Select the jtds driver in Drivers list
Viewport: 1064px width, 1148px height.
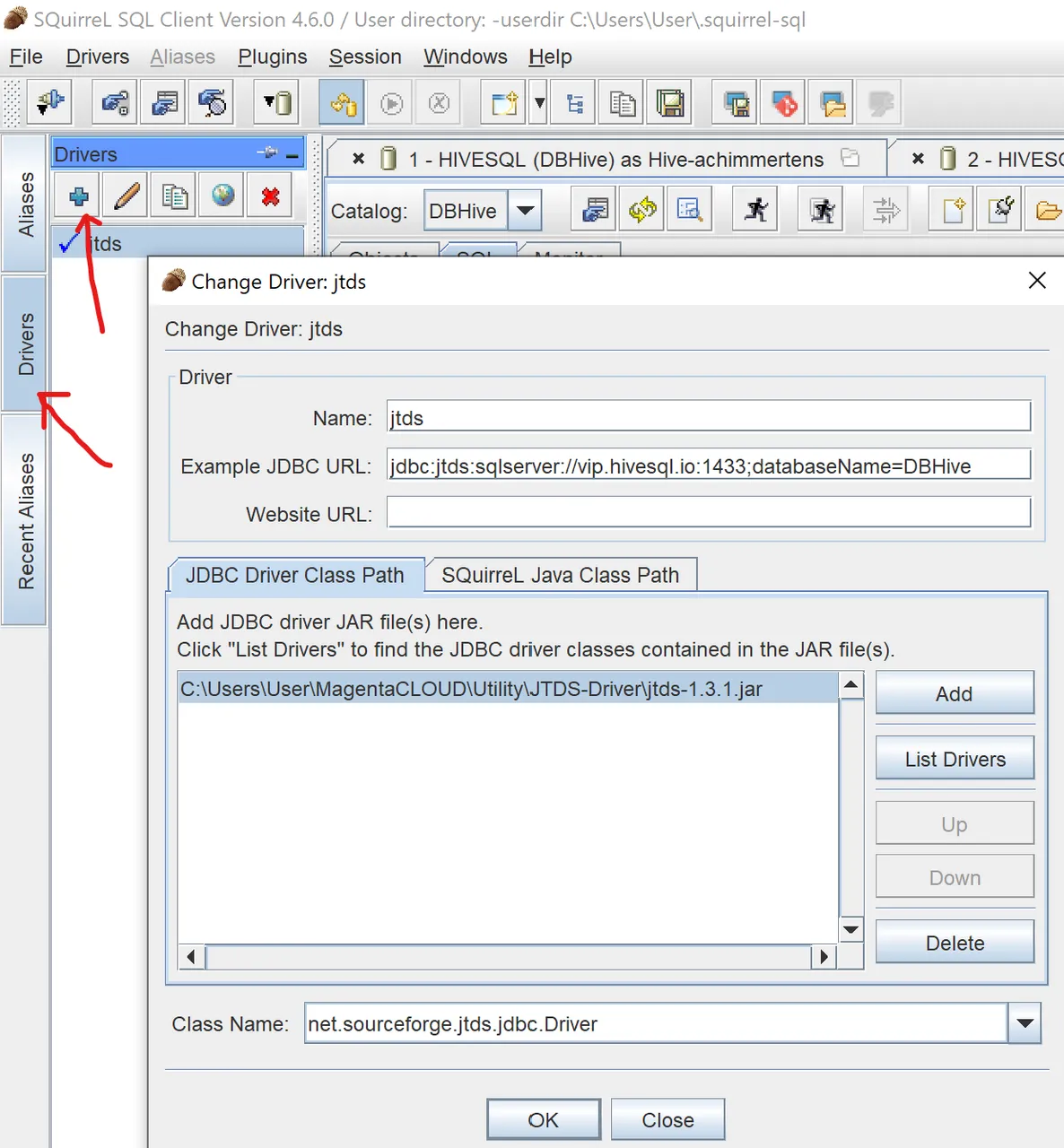(179, 244)
